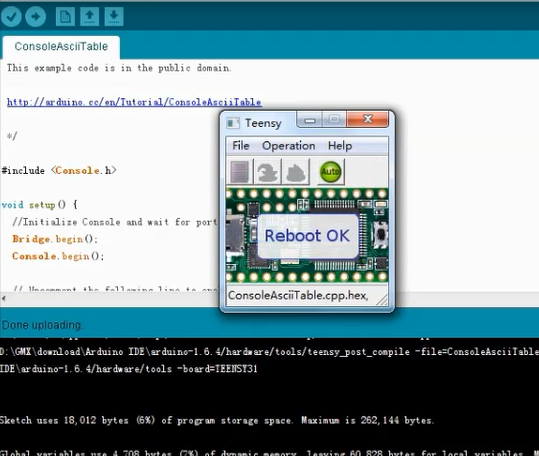Open the arduino.cc ConsoleAsciiTable tutorial link
Viewport: 539px width, 456px height.
134,102
